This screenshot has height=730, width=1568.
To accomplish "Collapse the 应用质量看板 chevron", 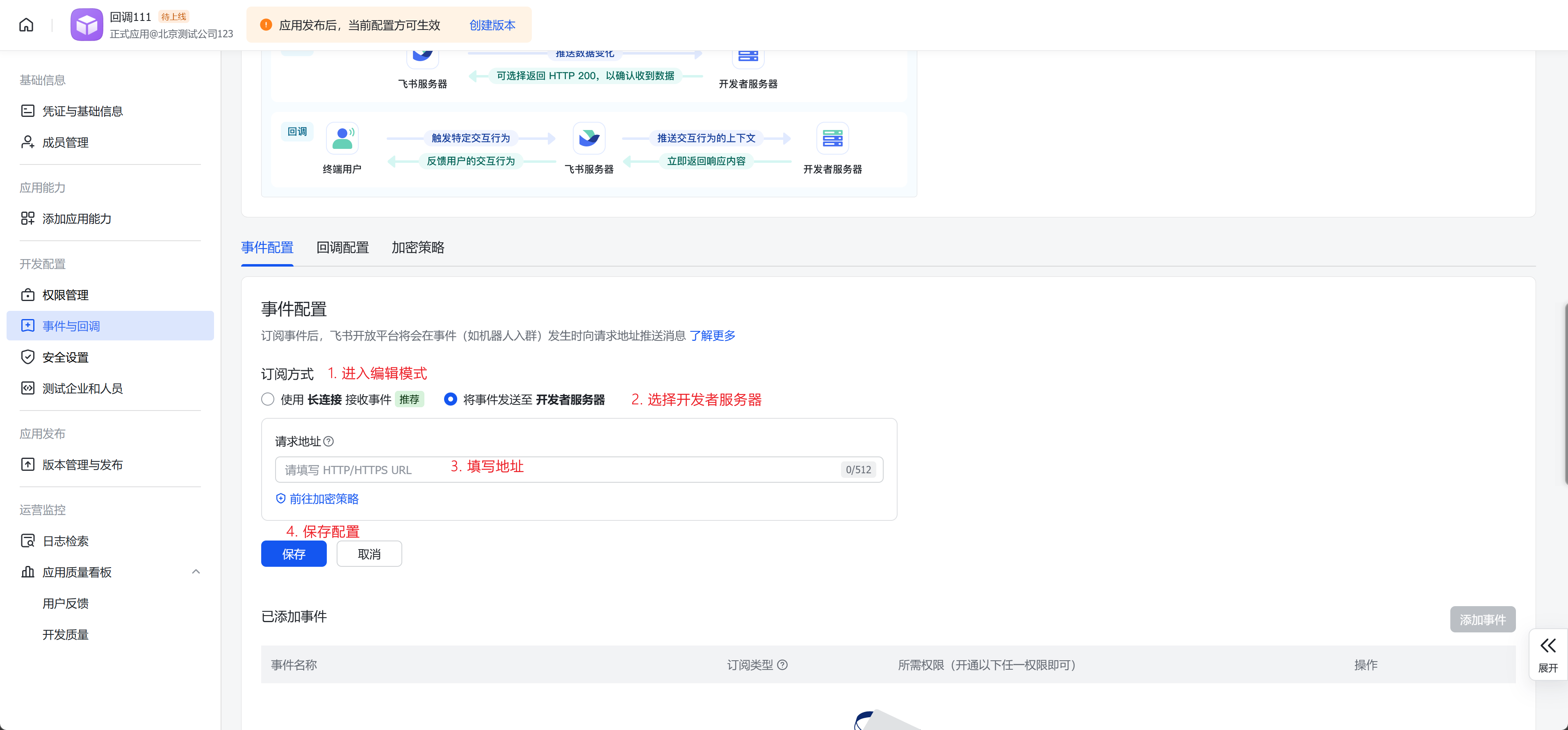I will (196, 572).
